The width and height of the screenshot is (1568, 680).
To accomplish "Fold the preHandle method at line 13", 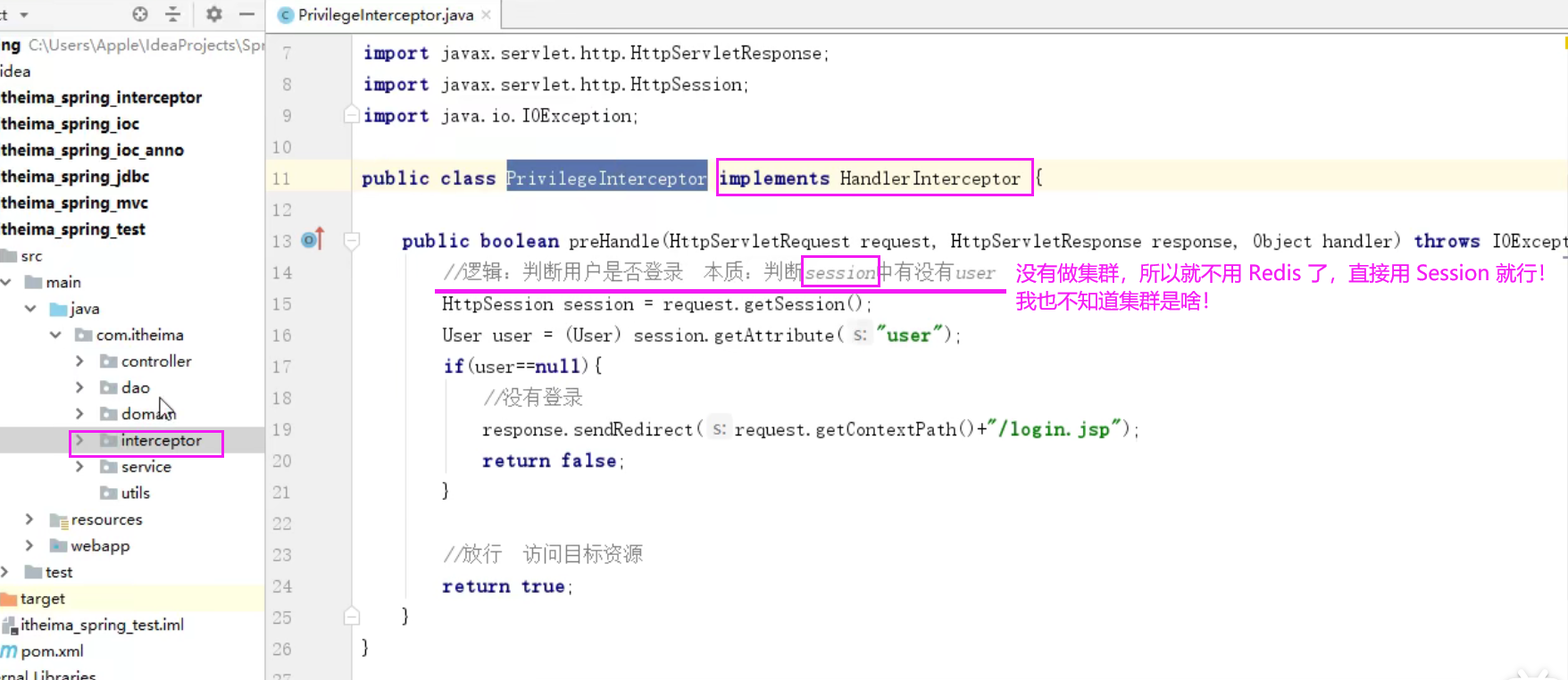I will 352,241.
